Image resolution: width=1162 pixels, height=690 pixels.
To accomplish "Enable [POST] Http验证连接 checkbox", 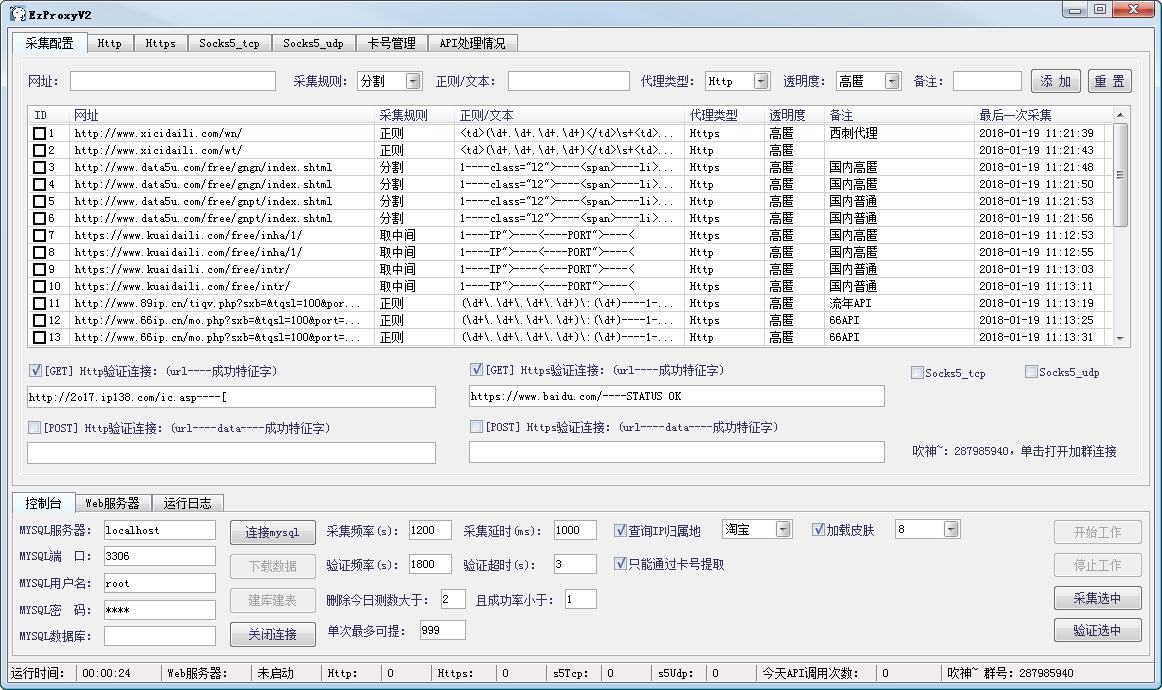I will click(x=34, y=427).
